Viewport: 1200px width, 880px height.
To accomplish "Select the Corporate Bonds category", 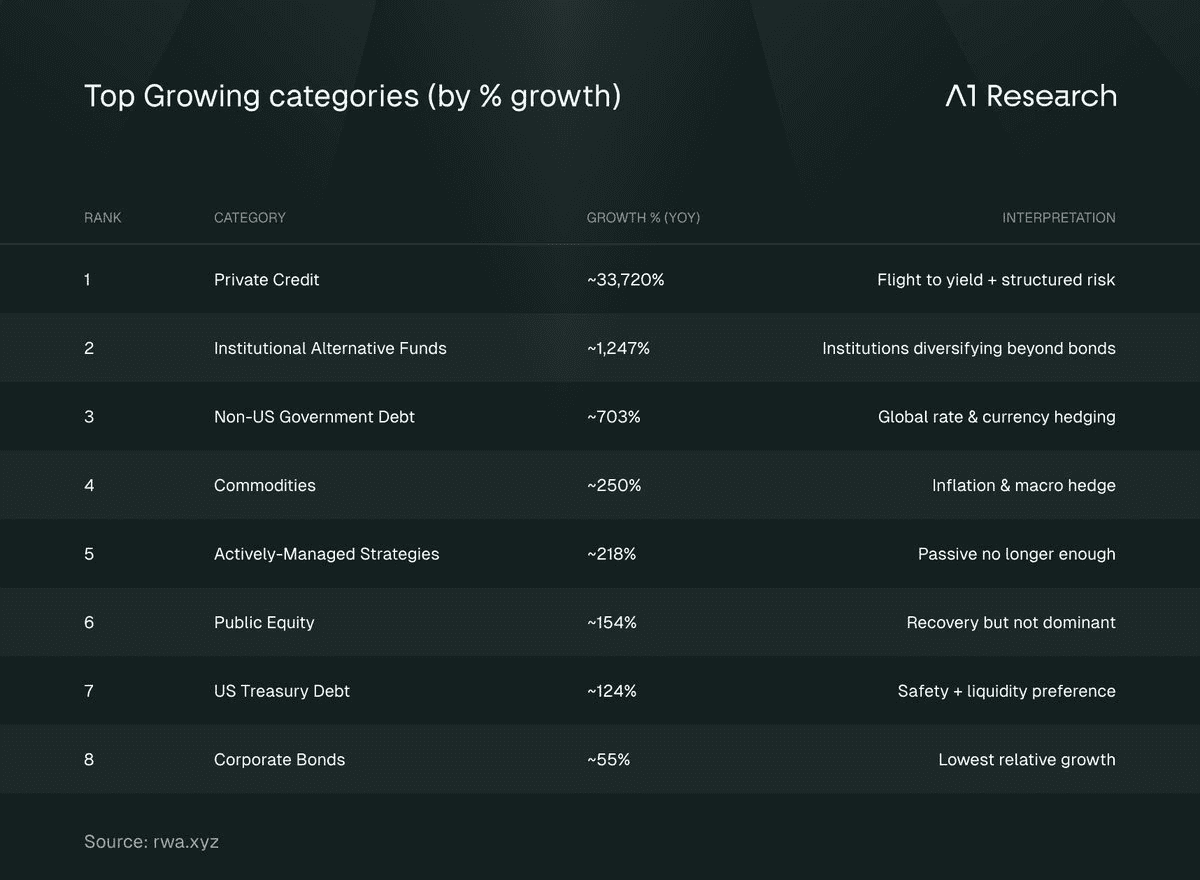I will tap(280, 759).
